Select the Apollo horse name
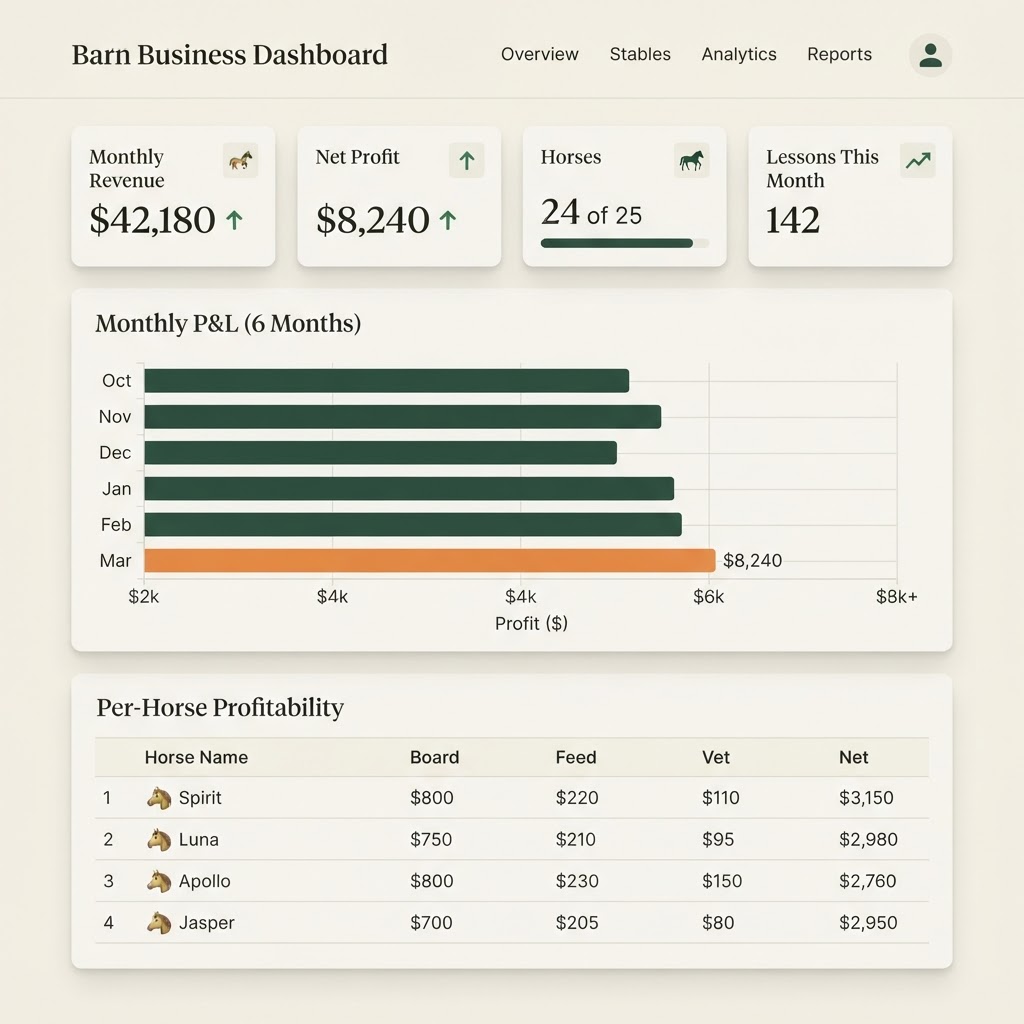The height and width of the screenshot is (1024, 1024). click(204, 881)
